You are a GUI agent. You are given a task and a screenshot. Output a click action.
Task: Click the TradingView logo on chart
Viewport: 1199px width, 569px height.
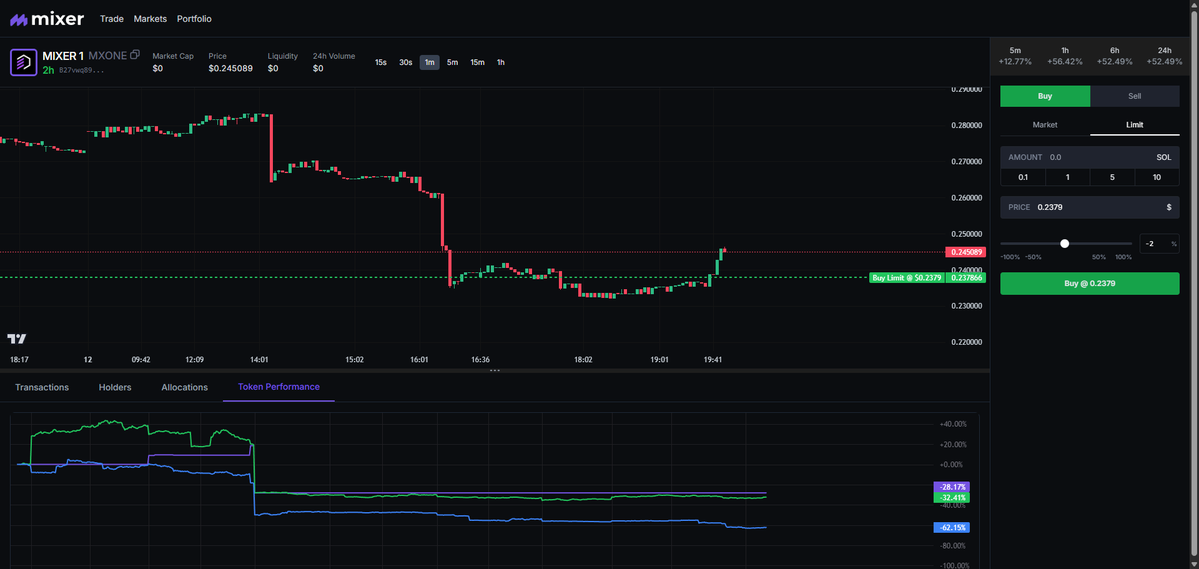17,339
